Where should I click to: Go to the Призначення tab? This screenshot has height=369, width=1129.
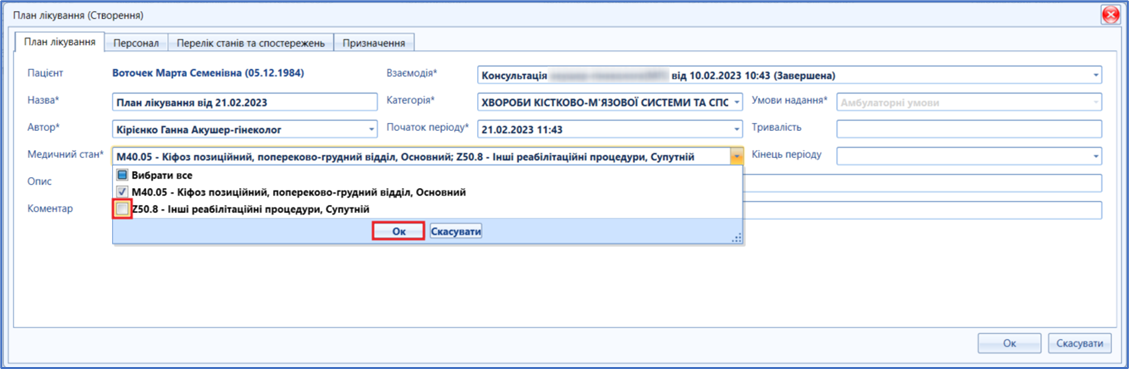[374, 43]
